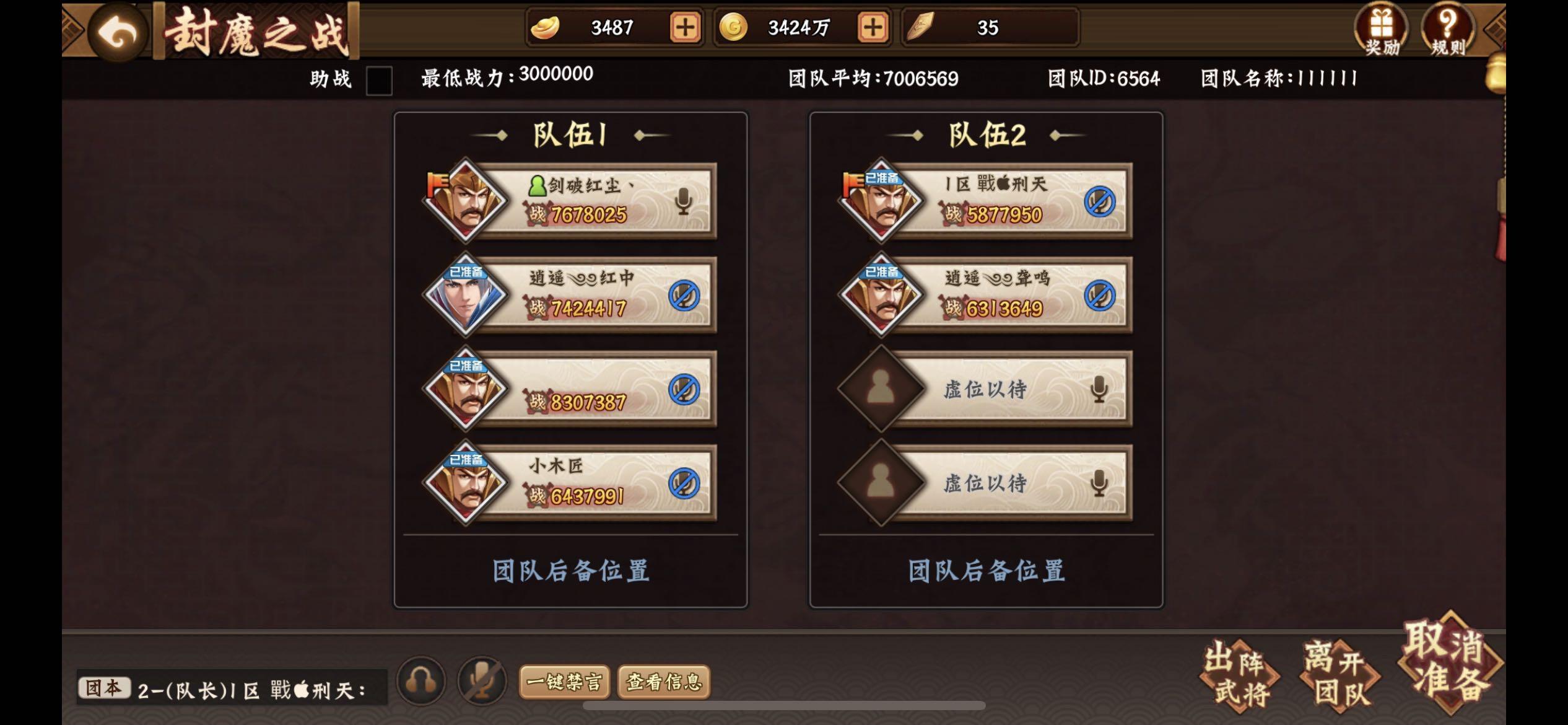Open the 奖励 rewards gift icon
Image resolution: width=1568 pixels, height=725 pixels.
(x=1381, y=30)
